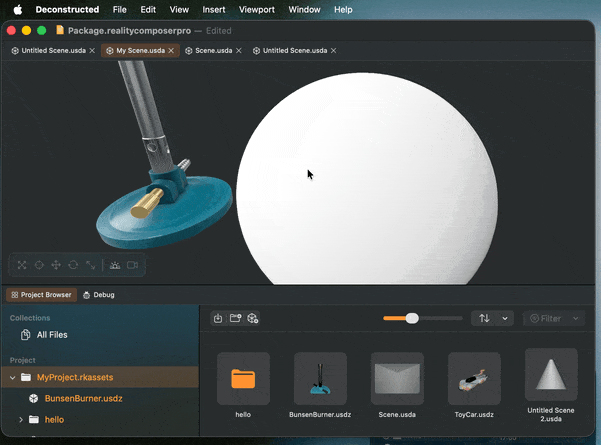Click the new scene icon
Screen dimensions: 601x445
pos(253,318)
